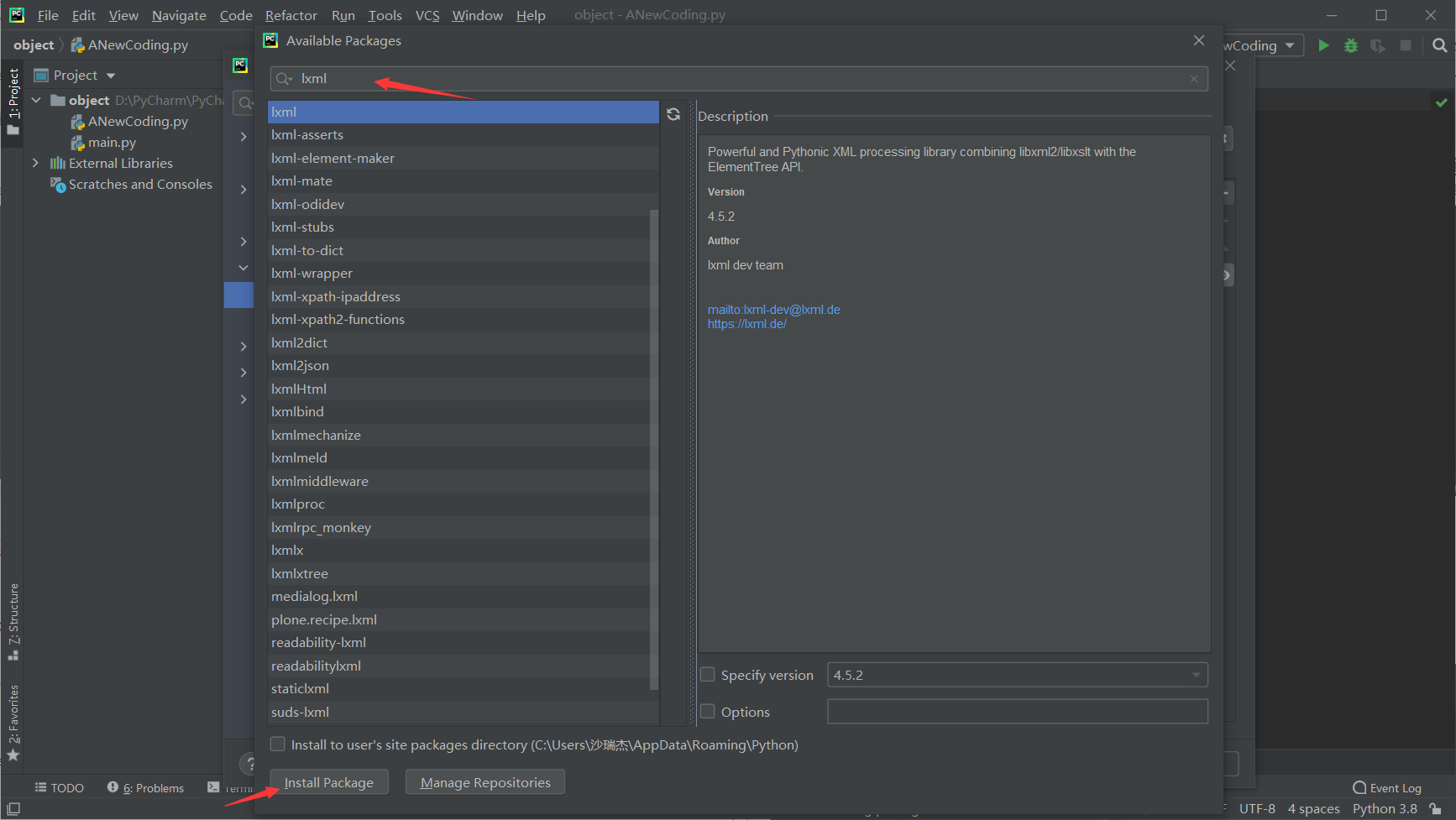Open the Tools menu
This screenshot has width=1456, height=820.
pyautogui.click(x=385, y=15)
